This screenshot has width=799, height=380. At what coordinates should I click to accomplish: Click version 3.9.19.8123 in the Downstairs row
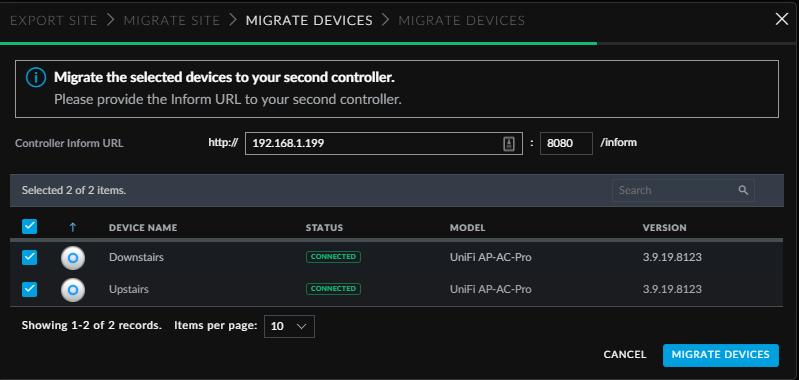tap(672, 258)
